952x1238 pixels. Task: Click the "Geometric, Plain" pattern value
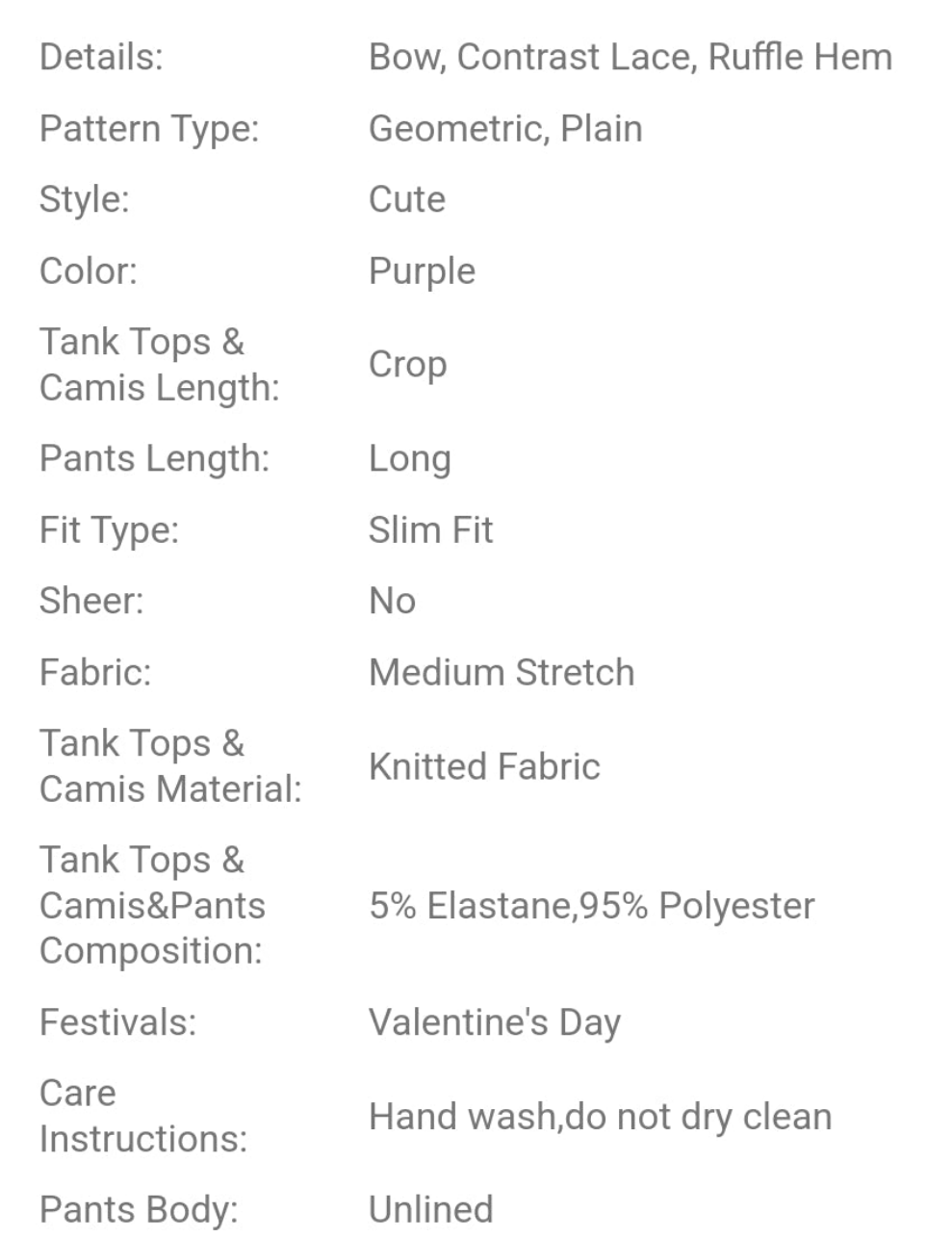[505, 128]
